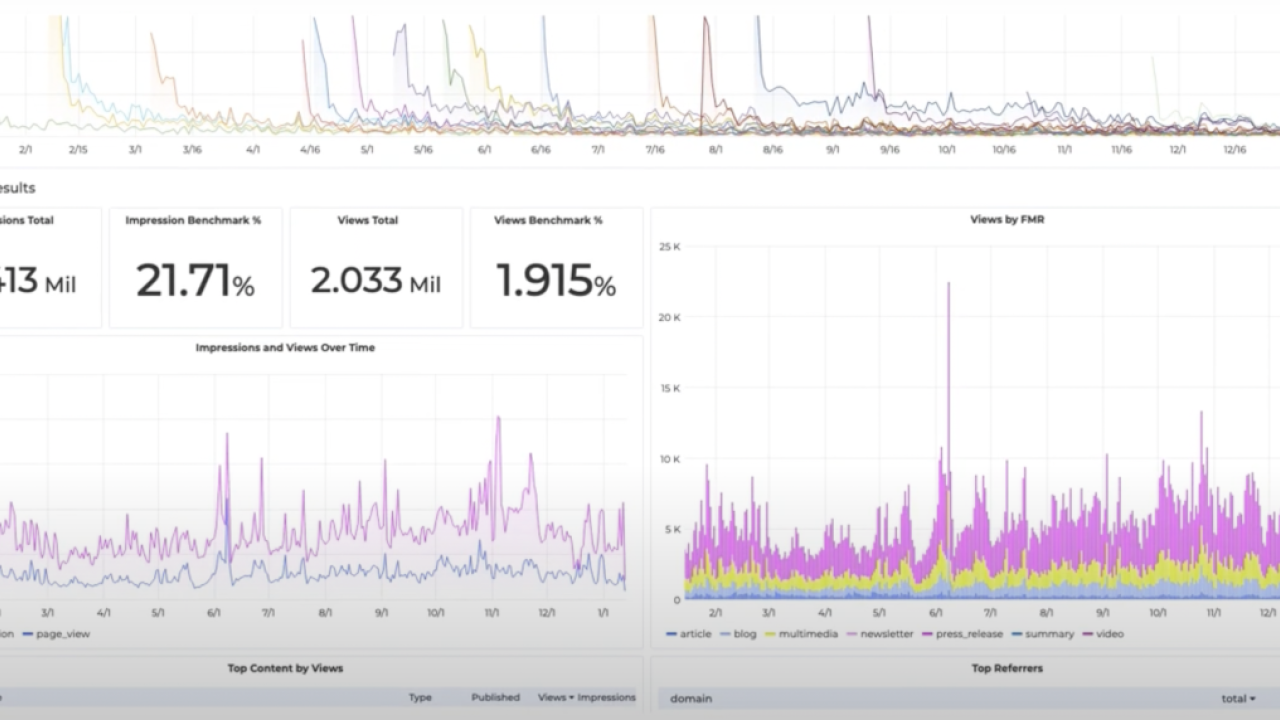
Task: Click the Impressions column header
Action: pos(606,697)
